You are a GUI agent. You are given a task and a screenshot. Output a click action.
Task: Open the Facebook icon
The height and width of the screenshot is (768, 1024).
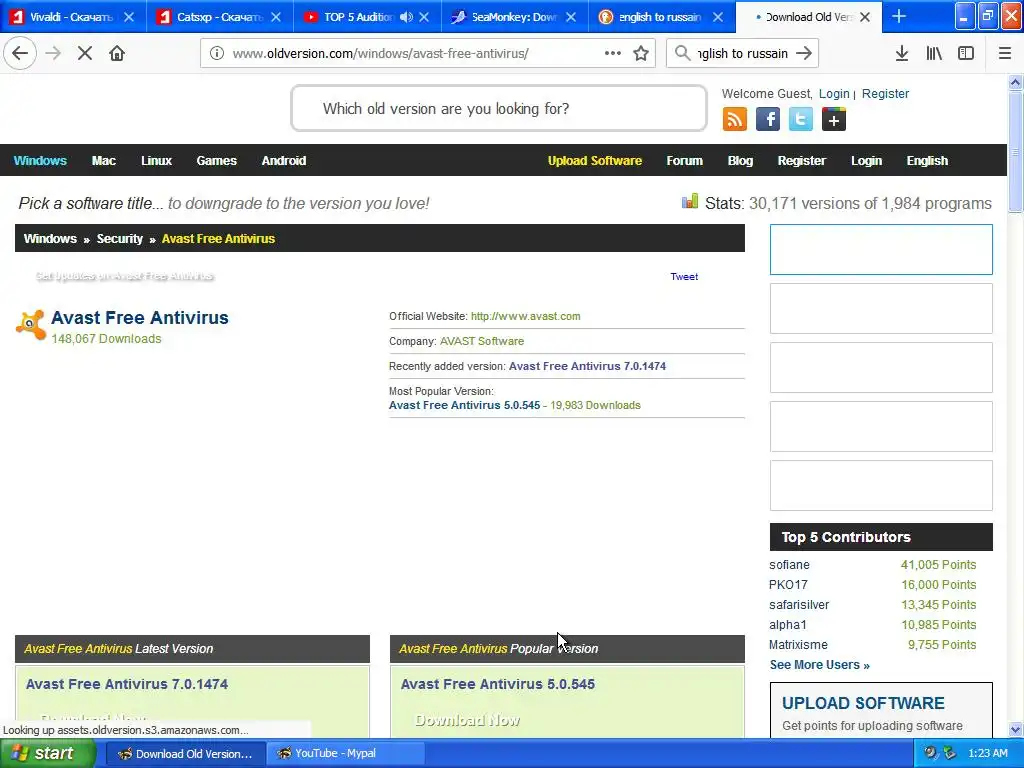click(768, 120)
